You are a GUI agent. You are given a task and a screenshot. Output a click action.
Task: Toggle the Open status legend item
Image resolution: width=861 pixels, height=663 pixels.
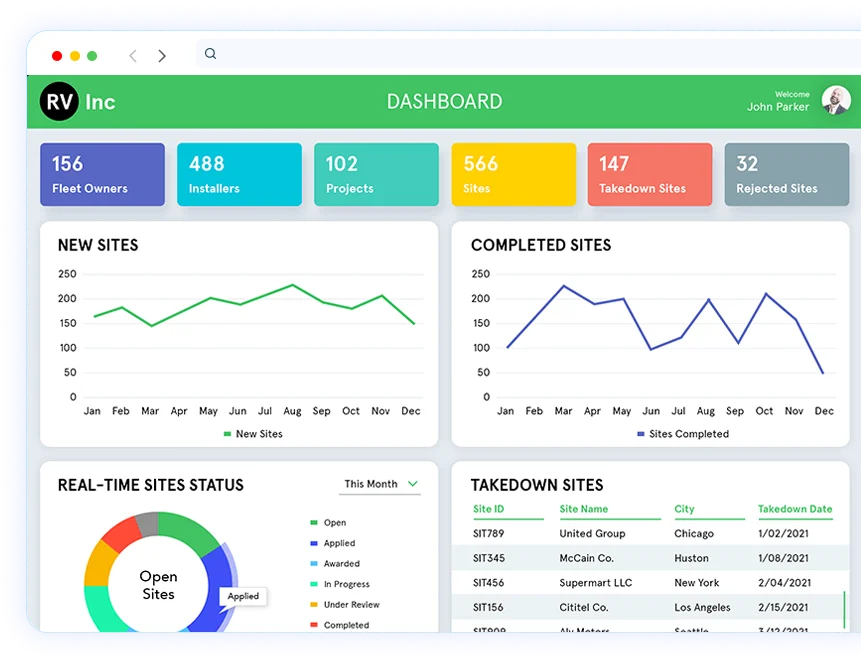click(x=314, y=523)
